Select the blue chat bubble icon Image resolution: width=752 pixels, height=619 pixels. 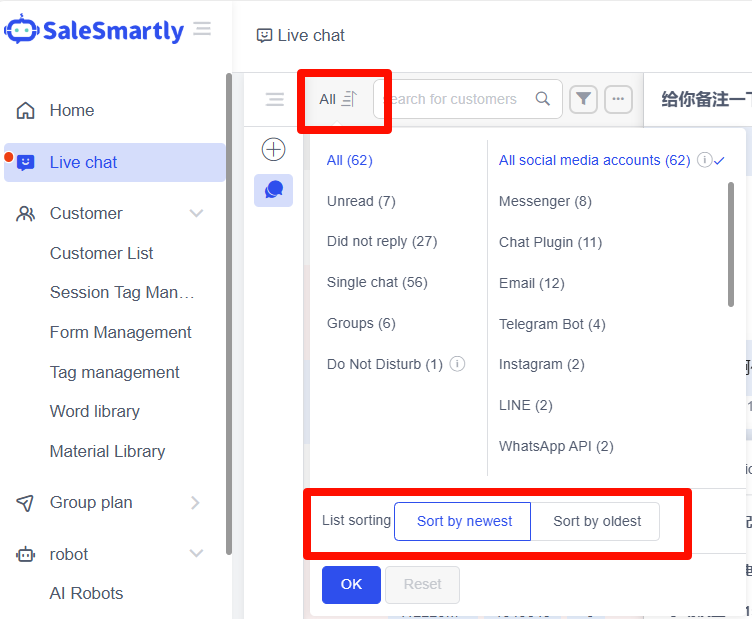[x=273, y=190]
